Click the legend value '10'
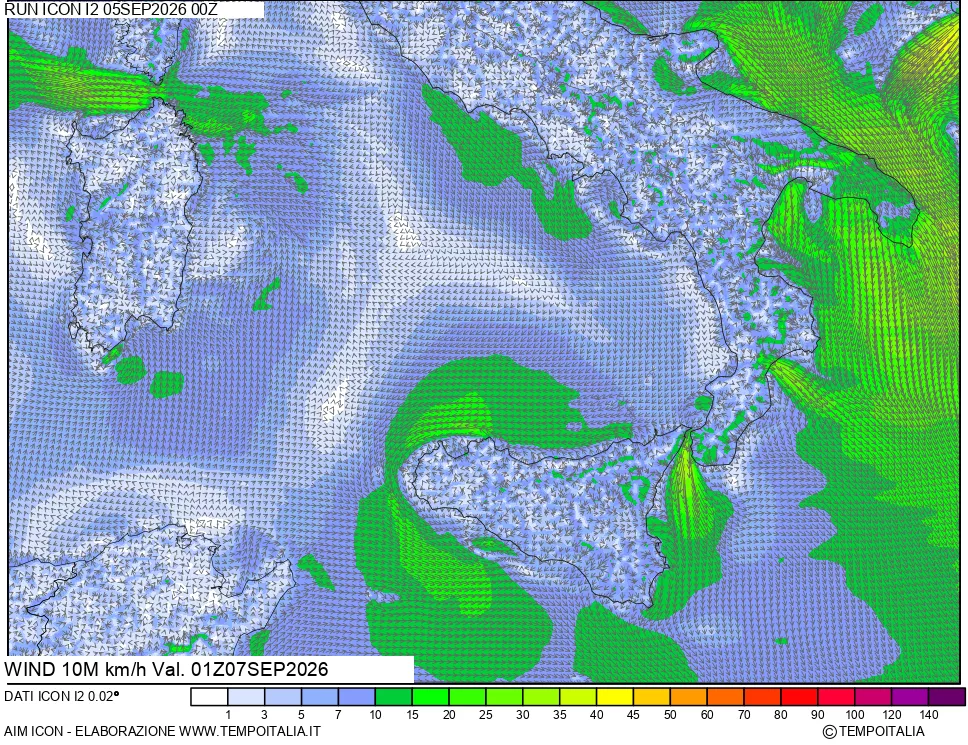The image size is (968, 745). (375, 715)
